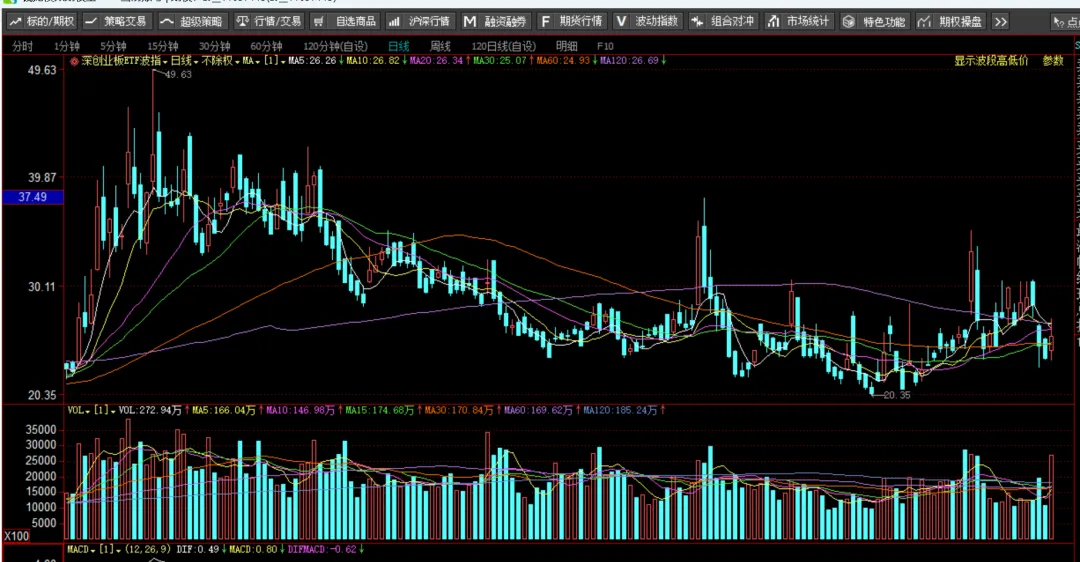This screenshot has height=562, width=1080.
Task: Open the 超级策略 toolbar button
Action: coord(191,21)
